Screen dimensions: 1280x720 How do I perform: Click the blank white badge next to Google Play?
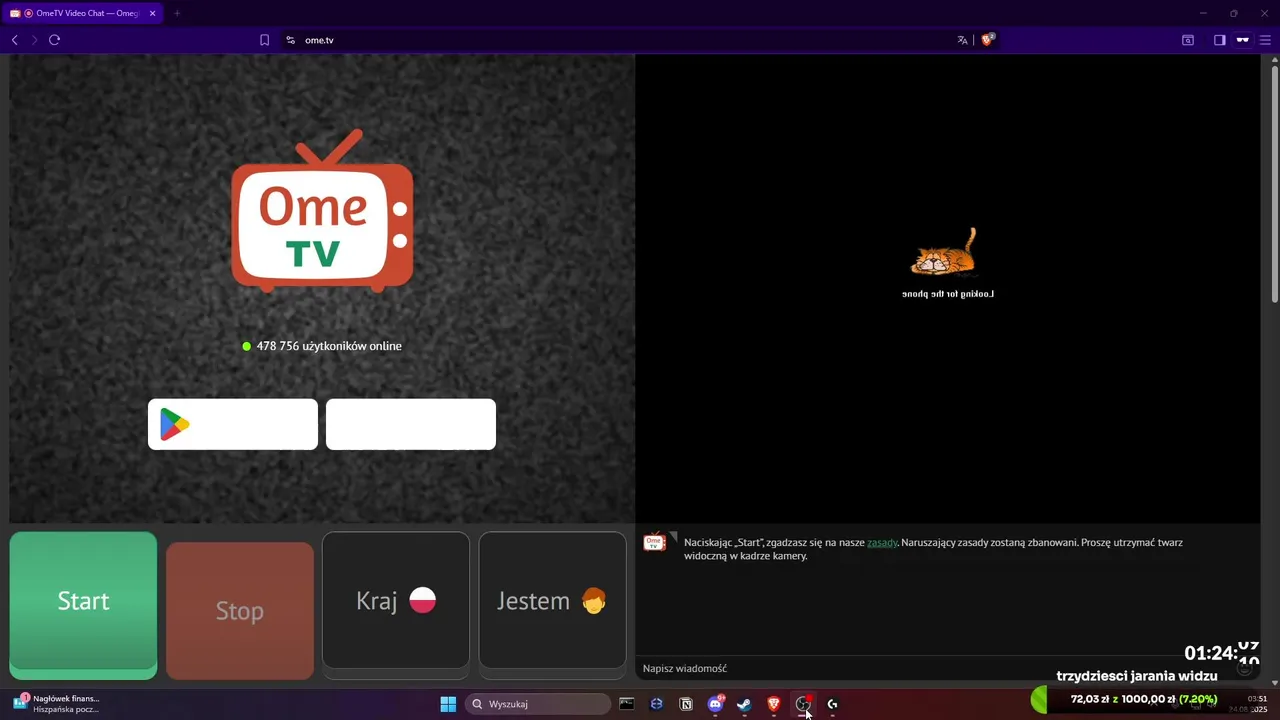(x=411, y=424)
